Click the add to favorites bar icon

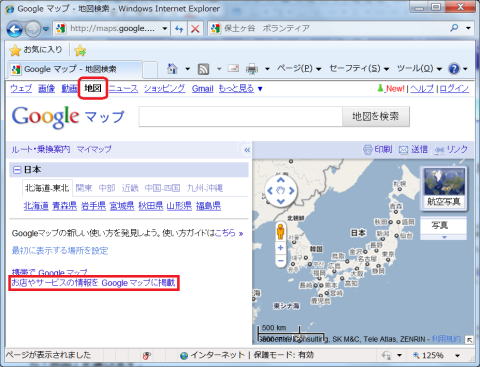tap(80, 51)
